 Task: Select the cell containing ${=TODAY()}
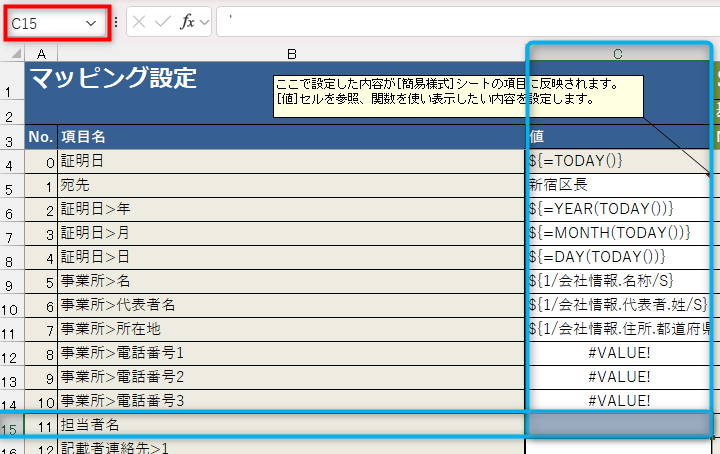point(617,161)
